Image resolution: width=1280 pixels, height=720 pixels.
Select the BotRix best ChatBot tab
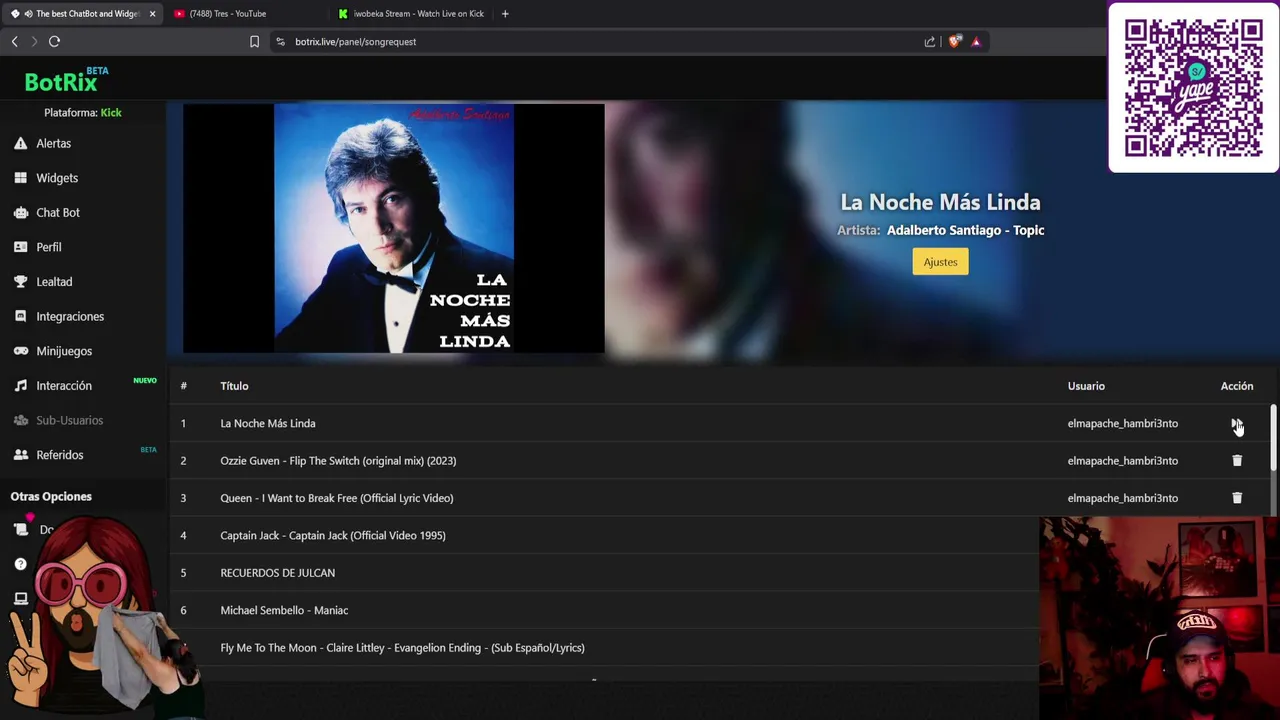pyautogui.click(x=82, y=14)
